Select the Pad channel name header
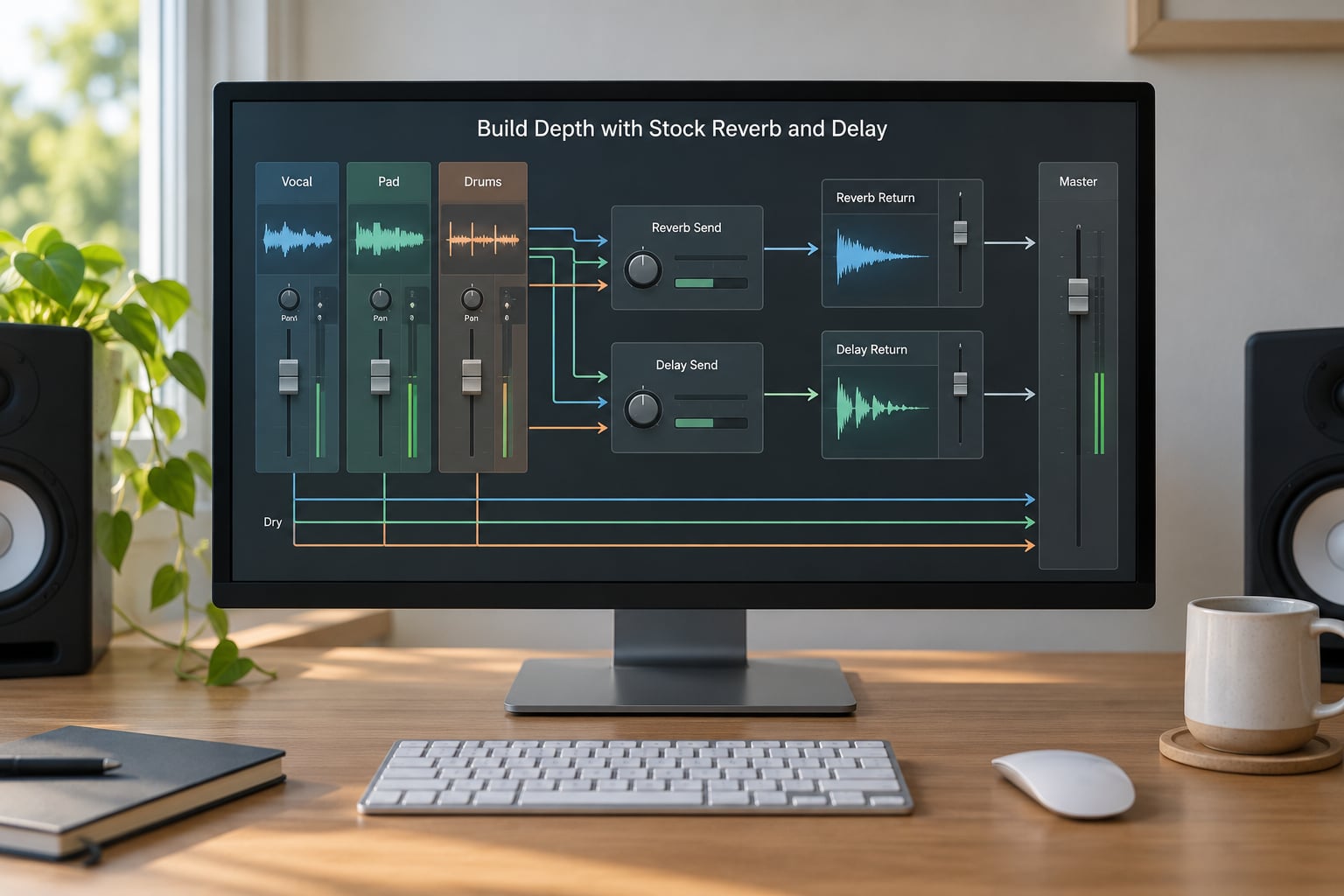The width and height of the screenshot is (1344, 896). [x=388, y=182]
